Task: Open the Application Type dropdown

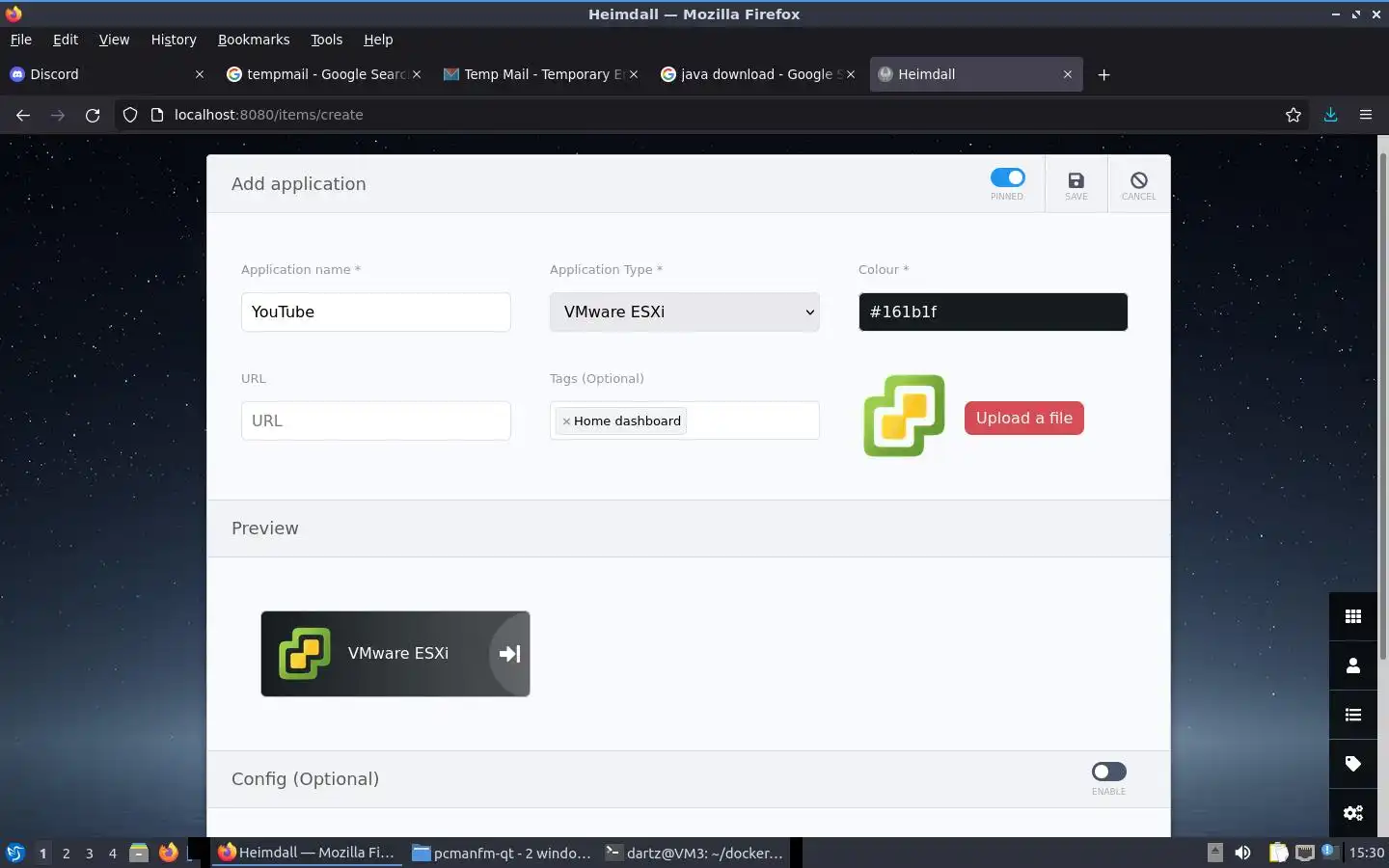Action: click(x=685, y=312)
